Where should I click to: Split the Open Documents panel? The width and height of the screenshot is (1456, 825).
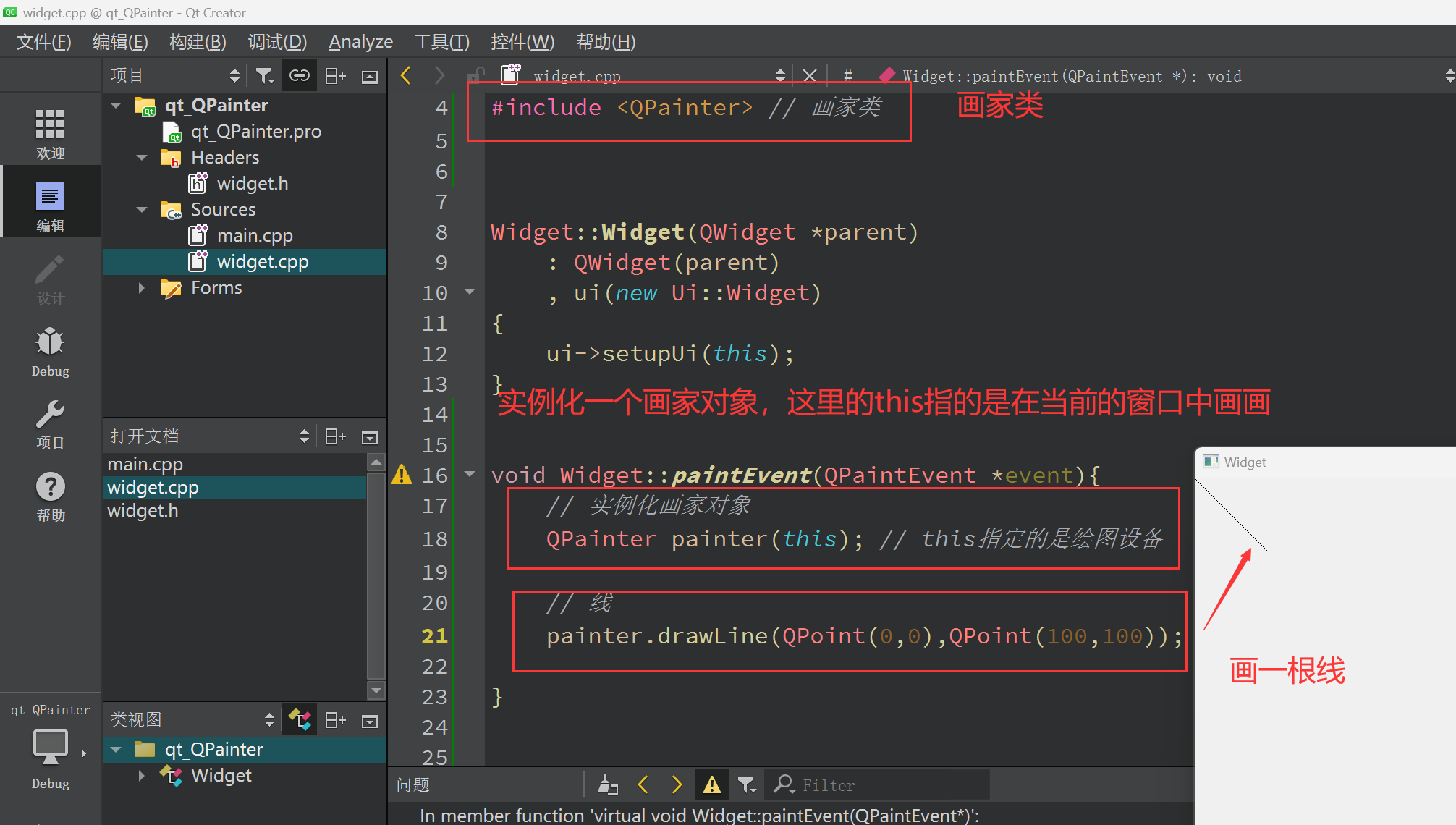coord(335,436)
